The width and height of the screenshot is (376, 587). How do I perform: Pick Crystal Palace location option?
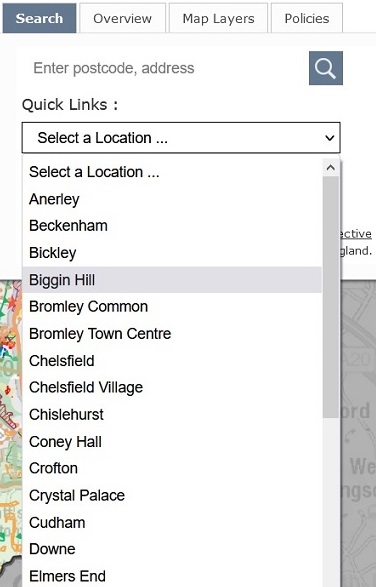tap(172, 495)
